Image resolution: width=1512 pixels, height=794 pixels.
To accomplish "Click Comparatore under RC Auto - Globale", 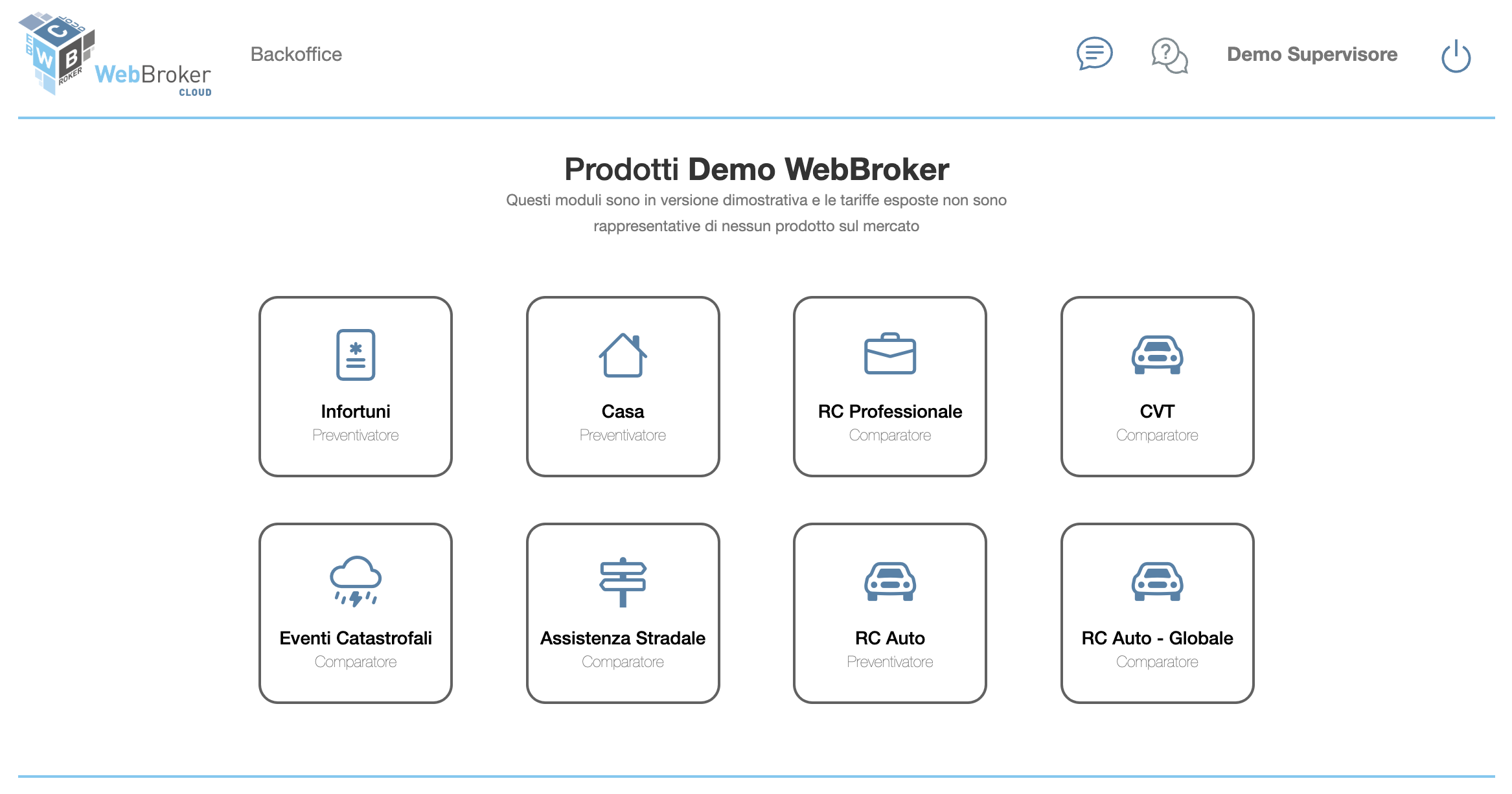I will point(1157,662).
